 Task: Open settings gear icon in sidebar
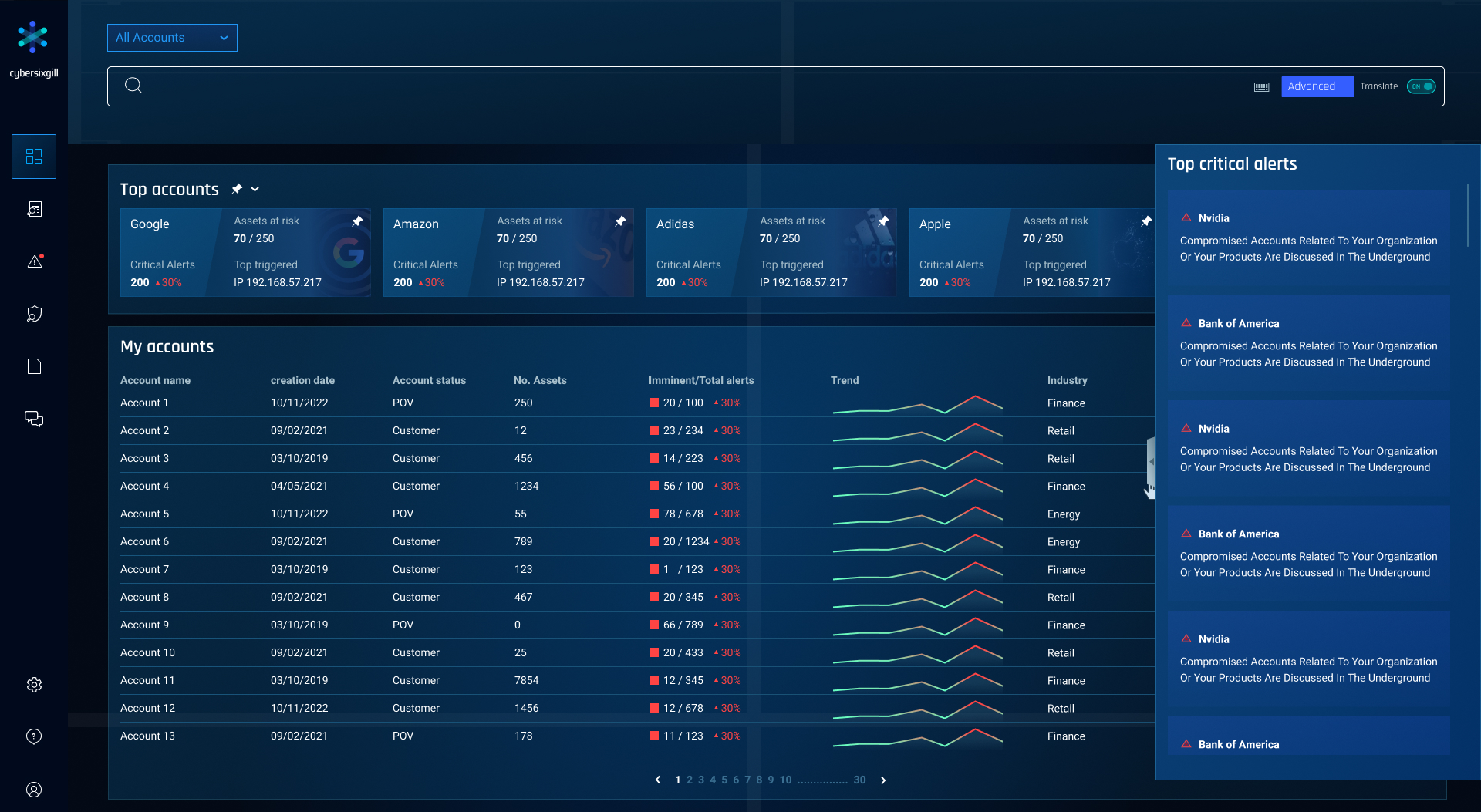tap(34, 685)
